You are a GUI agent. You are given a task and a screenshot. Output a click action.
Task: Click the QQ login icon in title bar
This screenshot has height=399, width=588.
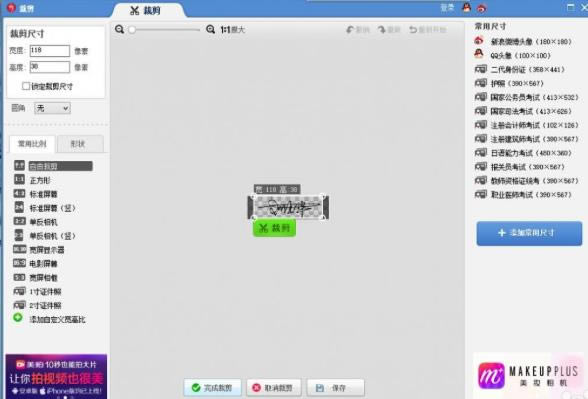tap(466, 7)
